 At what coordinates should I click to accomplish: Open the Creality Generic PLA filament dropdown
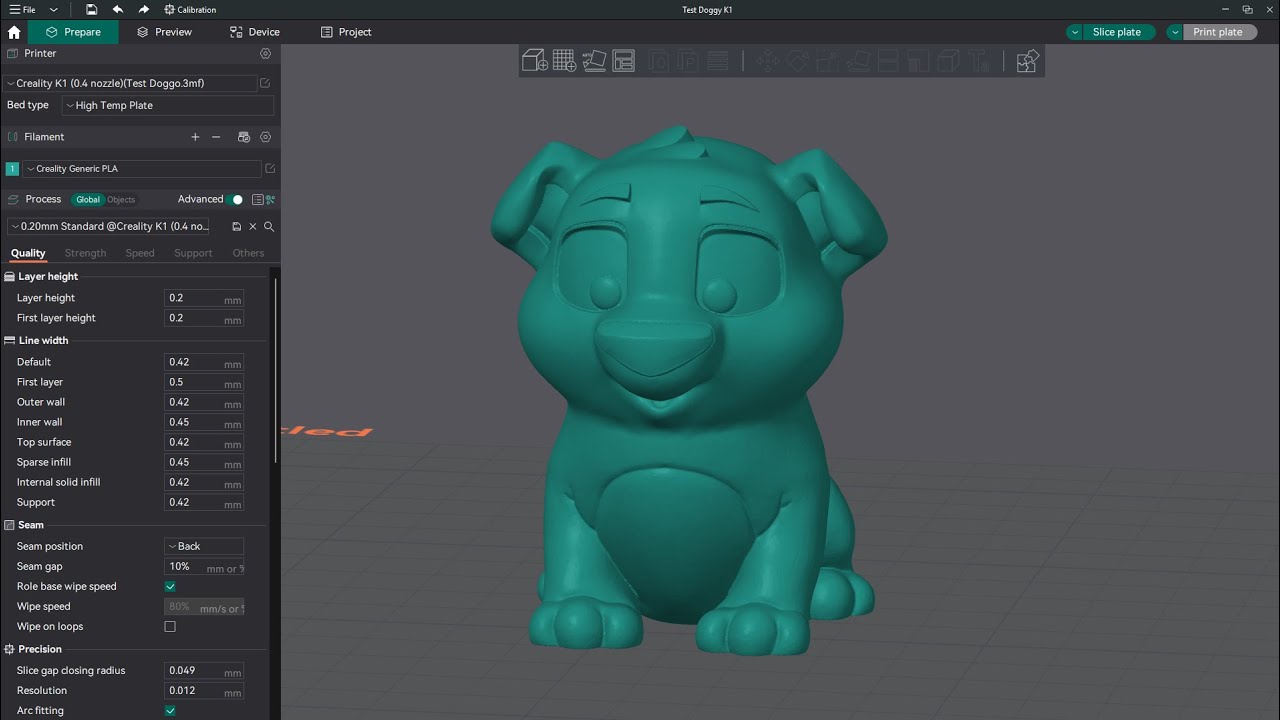[x=142, y=169]
